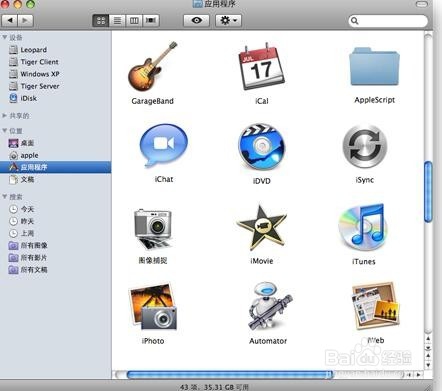Go back with the left arrow button
Image resolution: width=442 pixels, height=391 pixels.
10,20
